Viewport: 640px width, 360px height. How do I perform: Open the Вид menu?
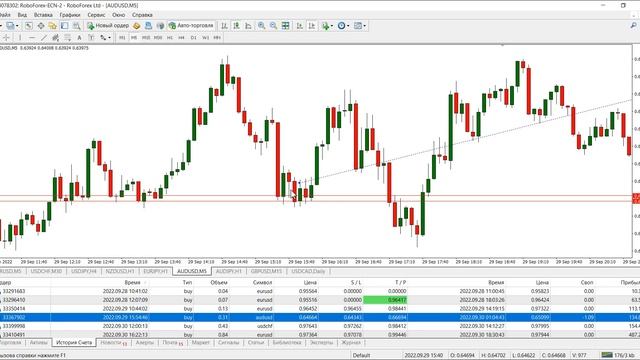[22, 15]
